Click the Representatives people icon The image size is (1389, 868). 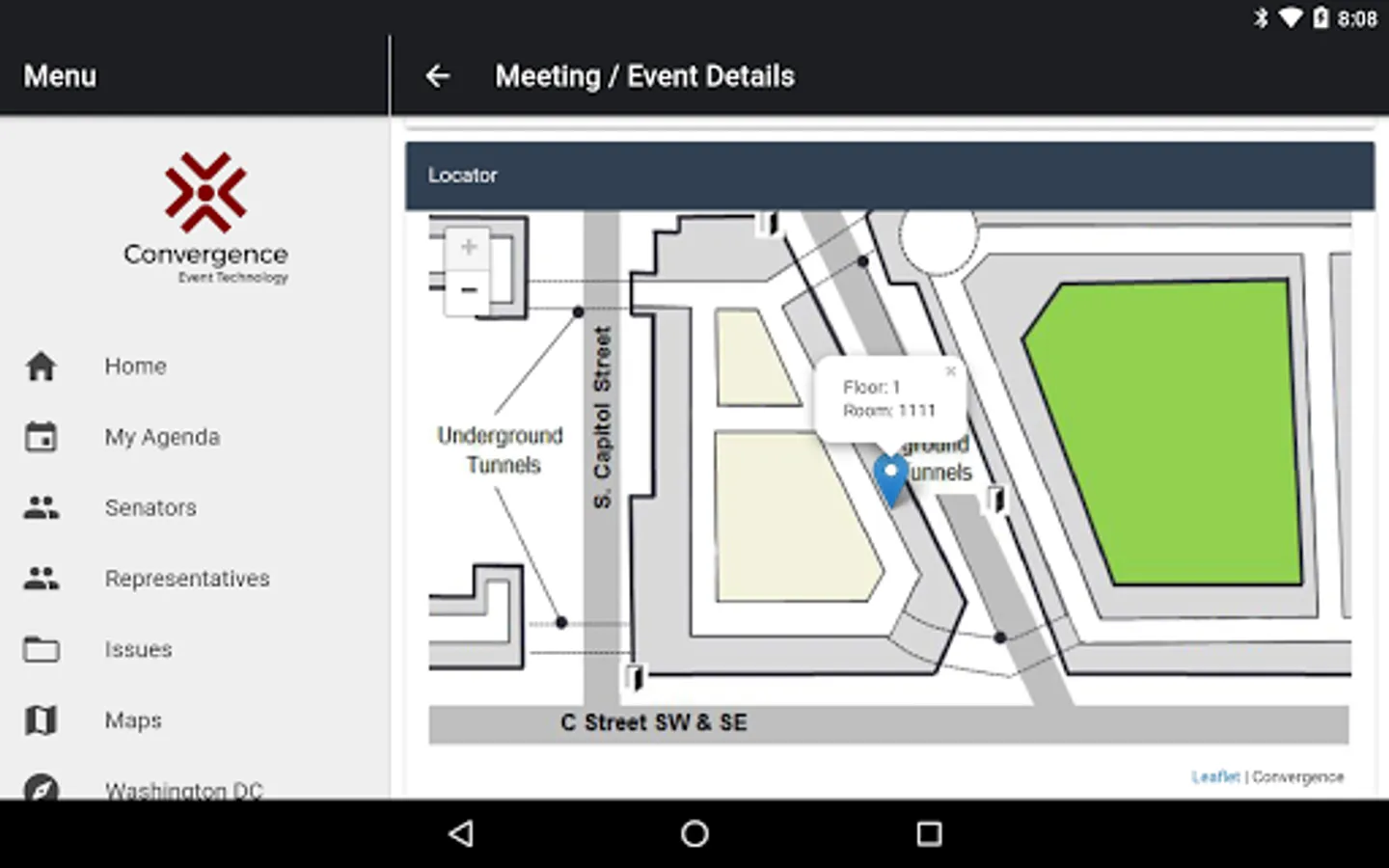click(x=41, y=579)
